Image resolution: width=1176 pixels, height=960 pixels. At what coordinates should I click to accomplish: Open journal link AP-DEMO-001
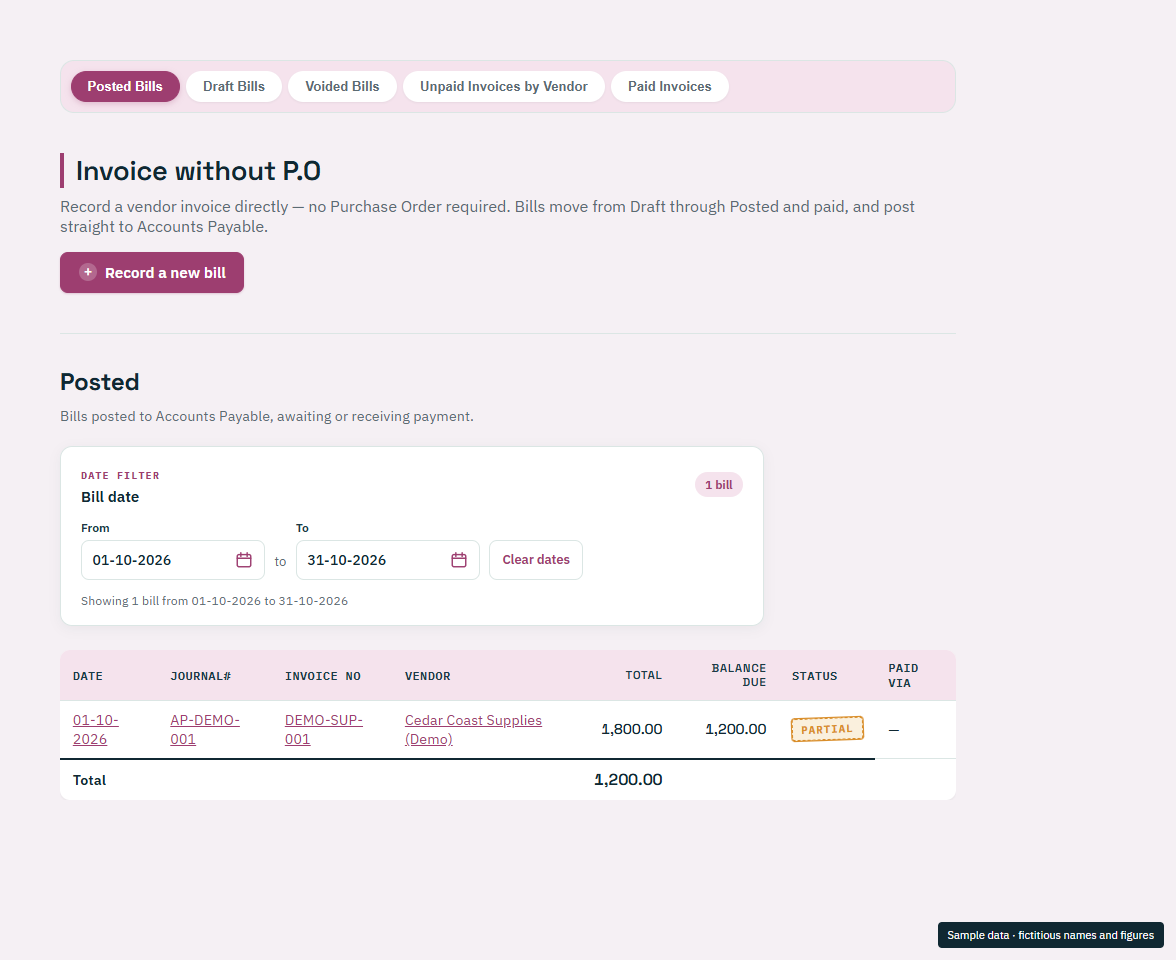click(x=205, y=729)
